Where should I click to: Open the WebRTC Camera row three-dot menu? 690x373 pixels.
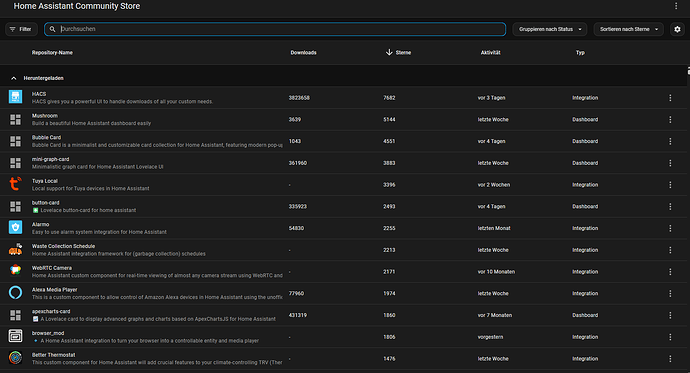click(x=670, y=272)
